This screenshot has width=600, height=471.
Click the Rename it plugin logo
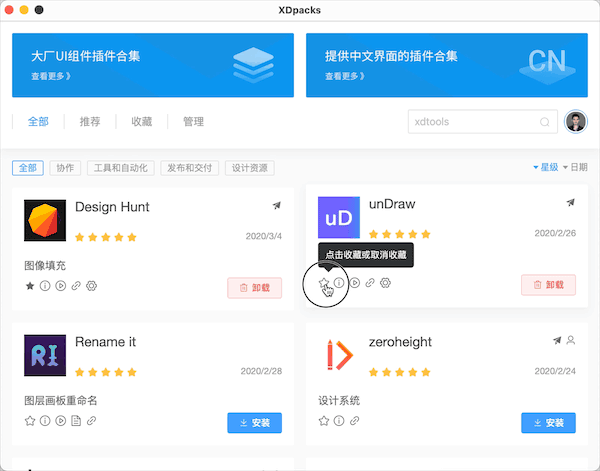(45, 355)
